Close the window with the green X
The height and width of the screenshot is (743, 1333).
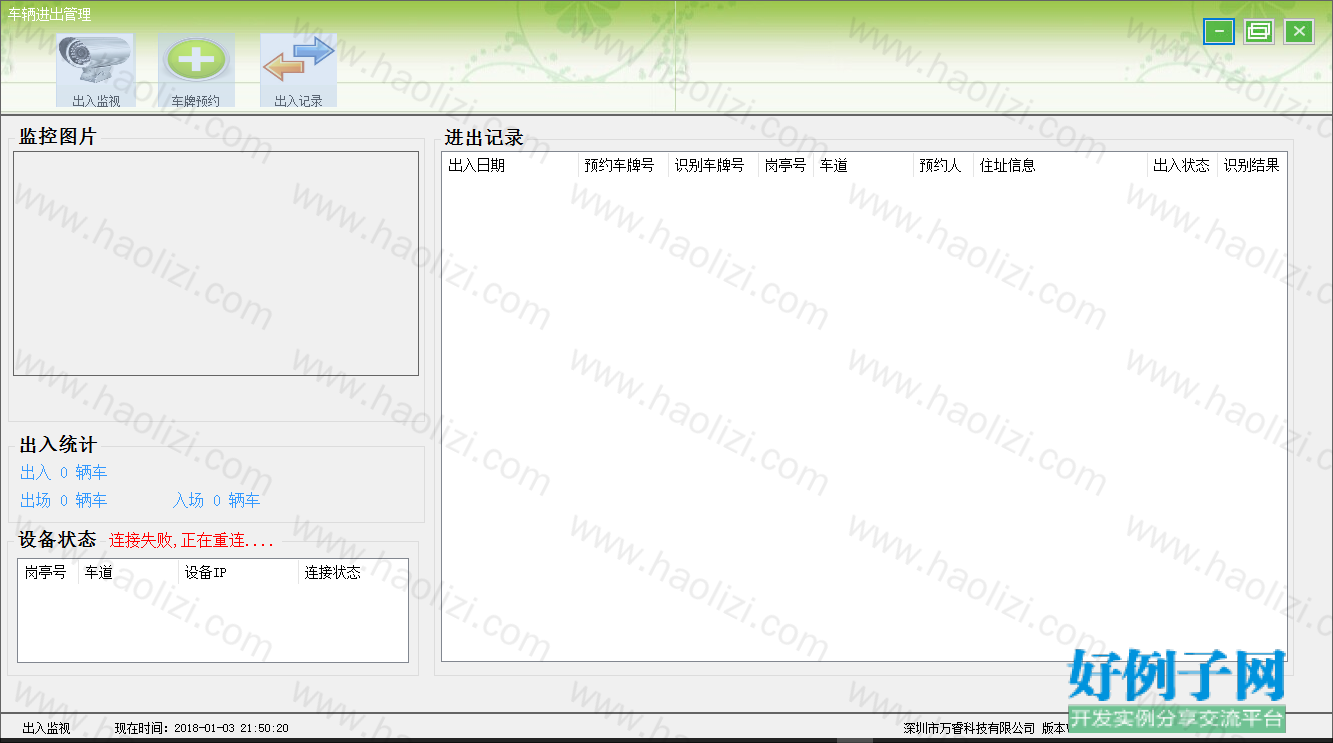1299,32
